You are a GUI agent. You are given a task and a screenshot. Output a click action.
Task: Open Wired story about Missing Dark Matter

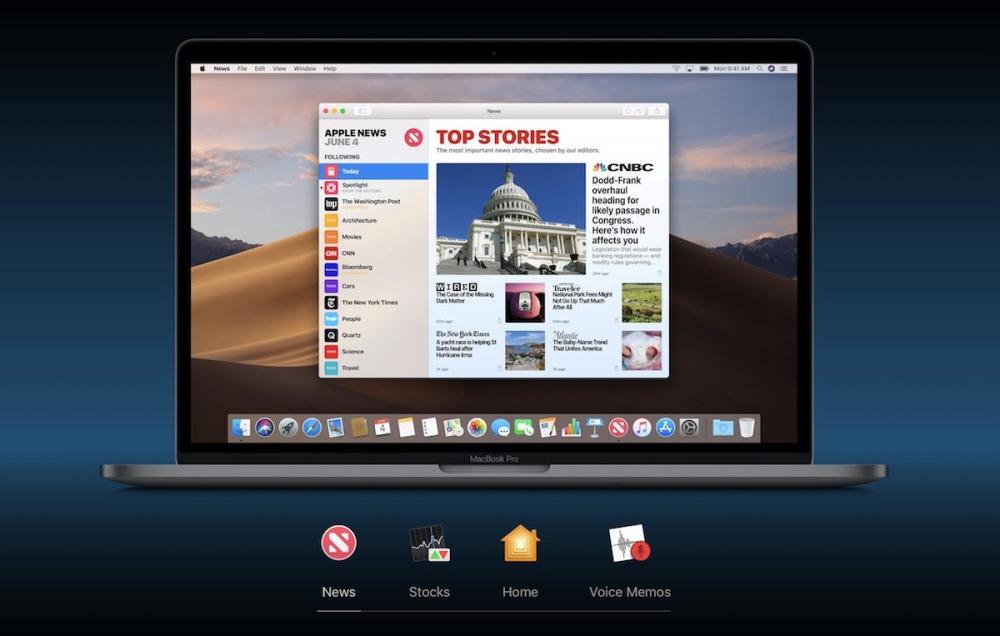click(465, 297)
